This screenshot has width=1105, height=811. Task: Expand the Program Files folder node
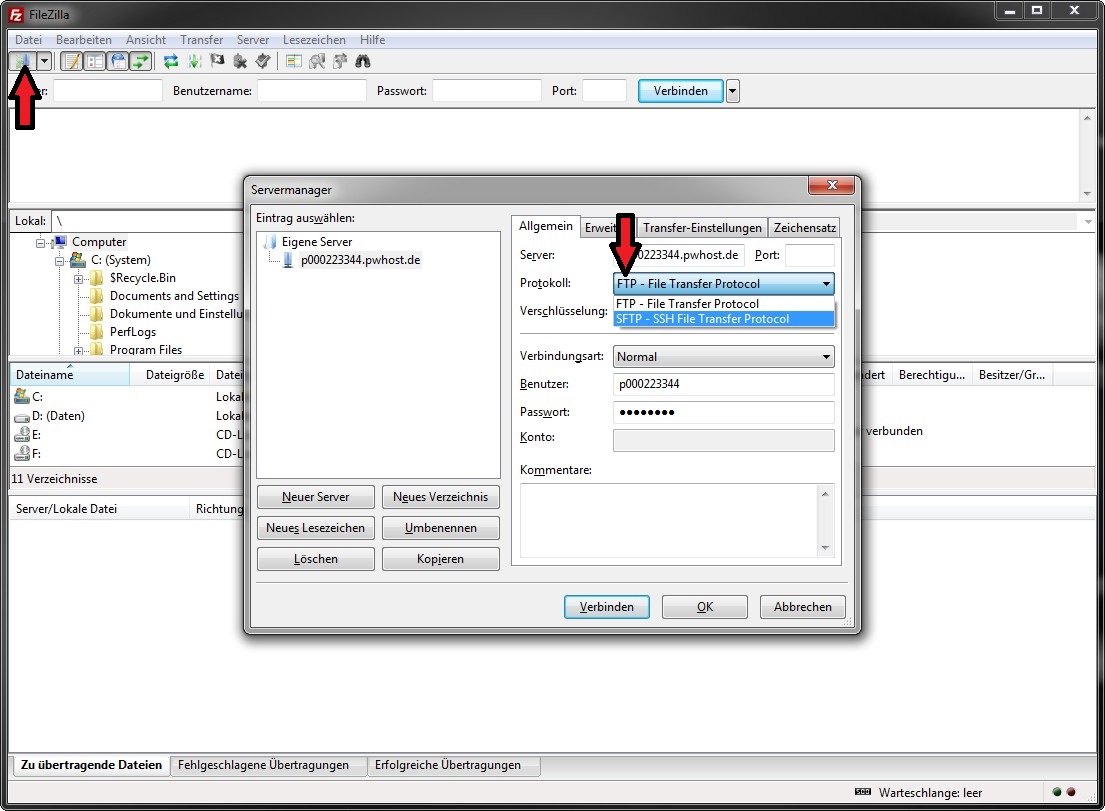pyautogui.click(x=79, y=350)
